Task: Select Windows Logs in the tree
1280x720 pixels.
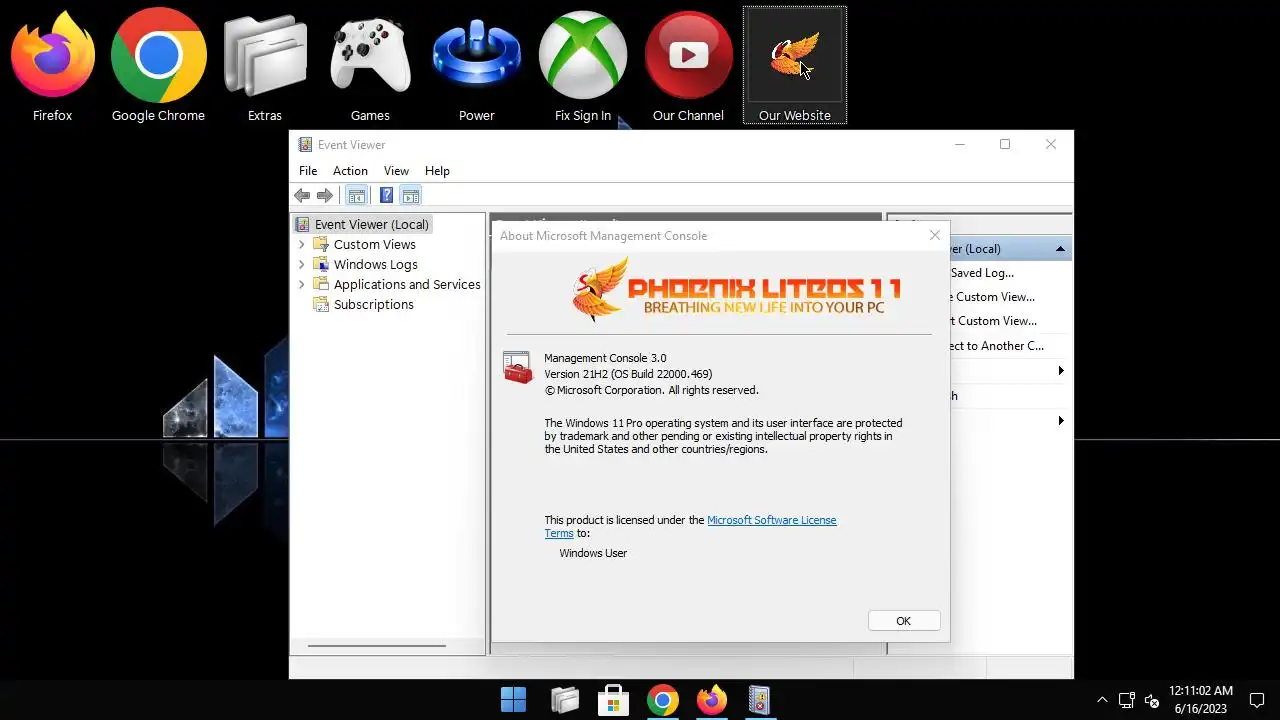Action: coord(376,264)
